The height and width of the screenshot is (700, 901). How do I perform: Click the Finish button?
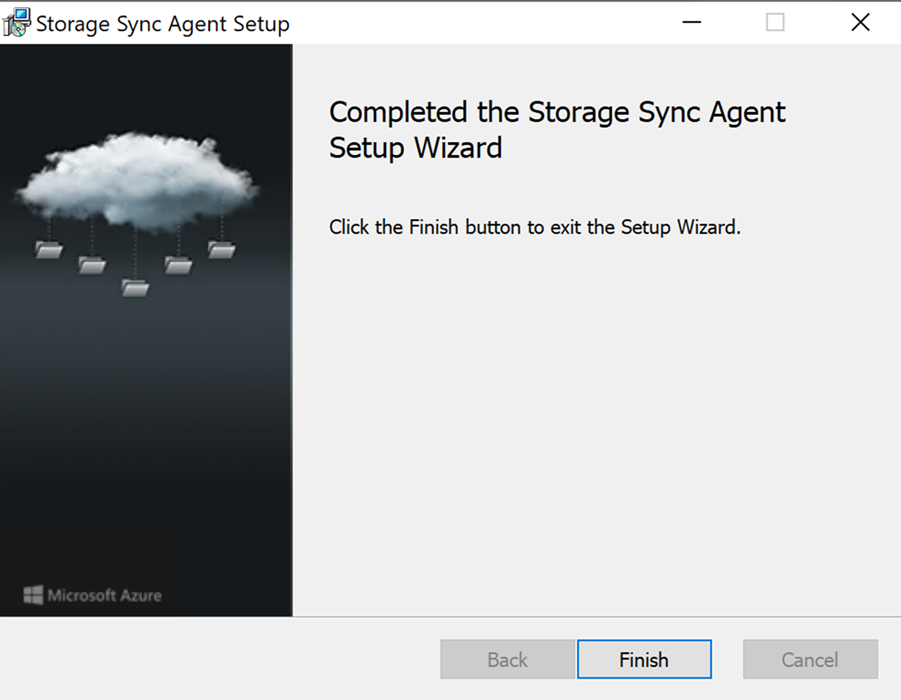pyautogui.click(x=643, y=659)
